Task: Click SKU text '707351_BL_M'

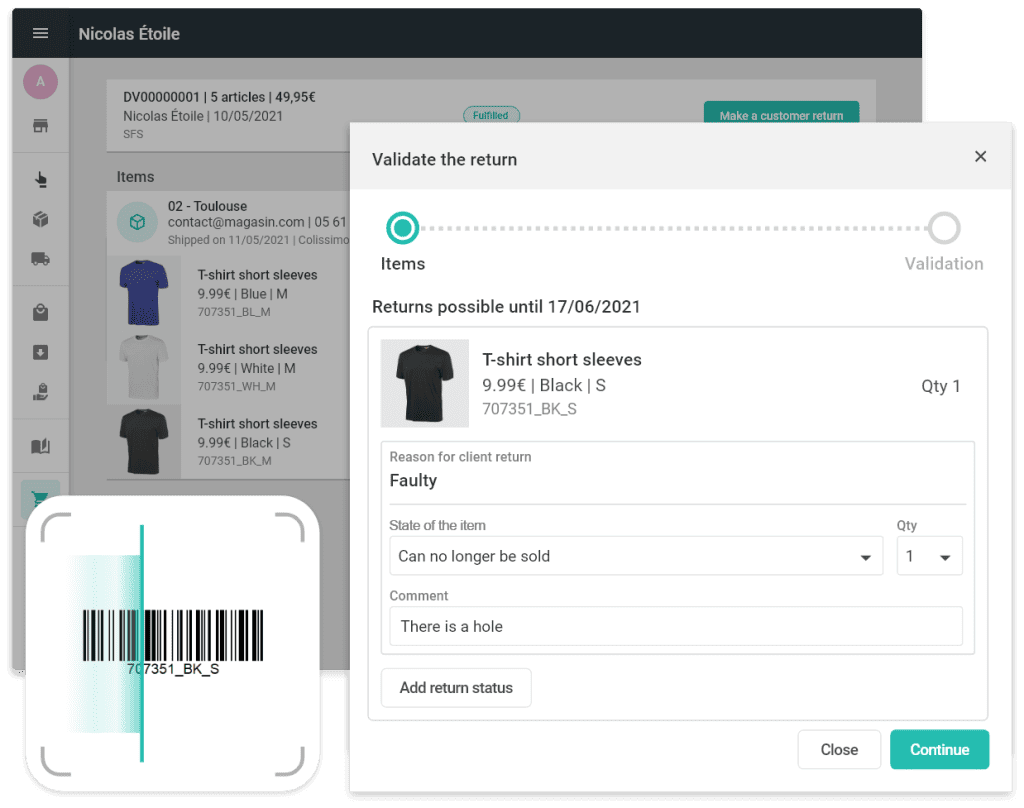Action: [x=234, y=312]
